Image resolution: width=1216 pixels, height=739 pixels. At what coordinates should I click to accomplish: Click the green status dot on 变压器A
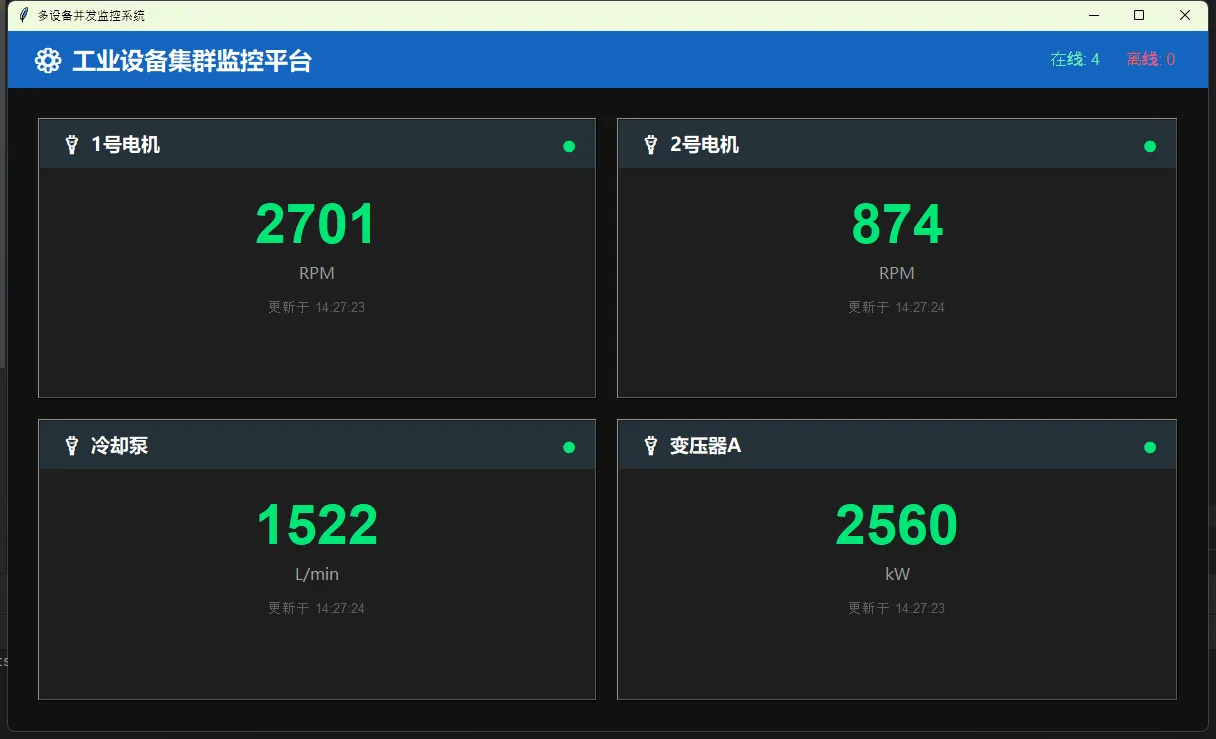[1150, 447]
